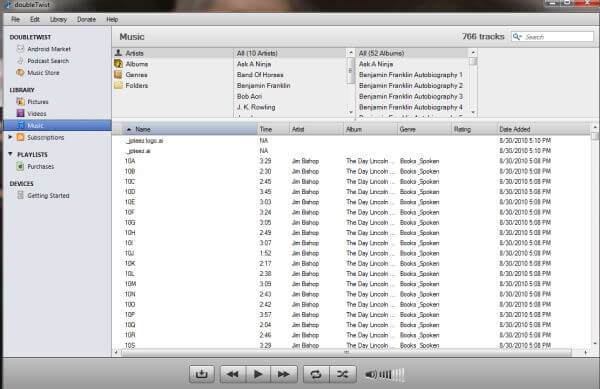
Task: Open Subscriptions in sidebar
Action: pyautogui.click(x=45, y=137)
